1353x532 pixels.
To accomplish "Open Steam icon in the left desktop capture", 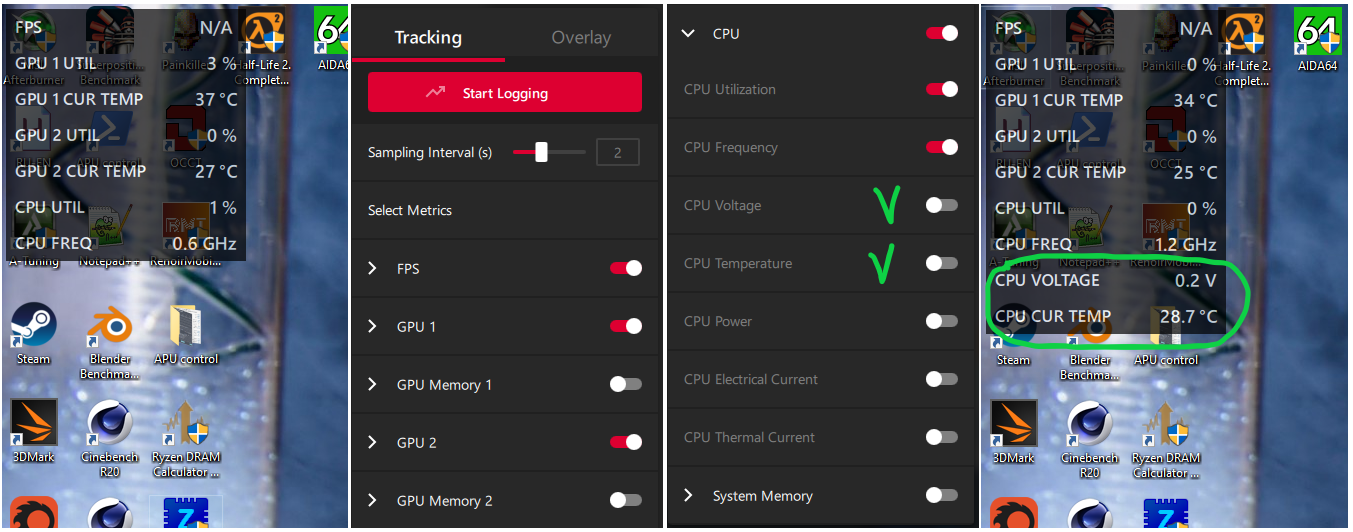I will (x=33, y=326).
